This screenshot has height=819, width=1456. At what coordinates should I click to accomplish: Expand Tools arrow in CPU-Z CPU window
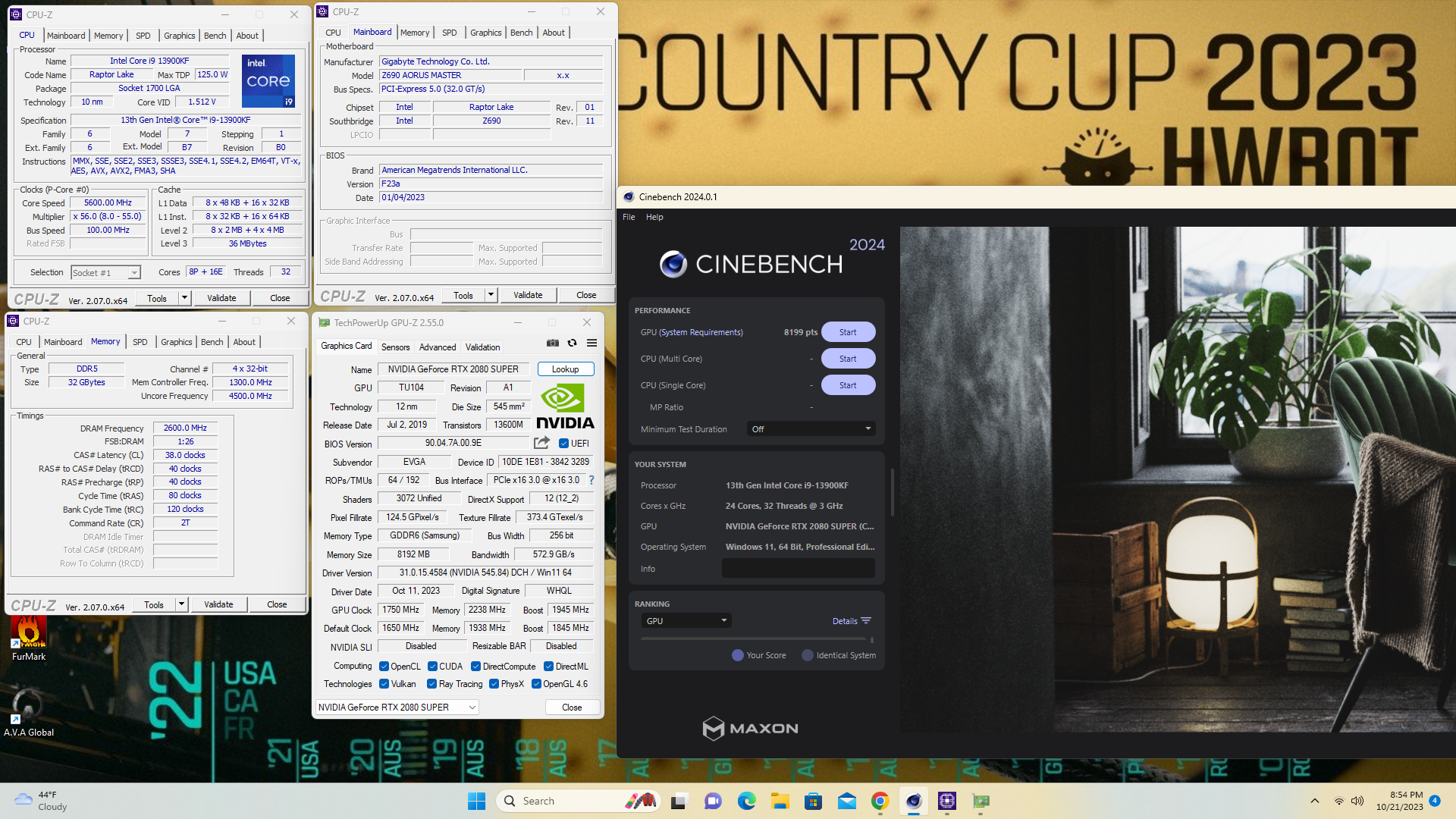pos(184,298)
